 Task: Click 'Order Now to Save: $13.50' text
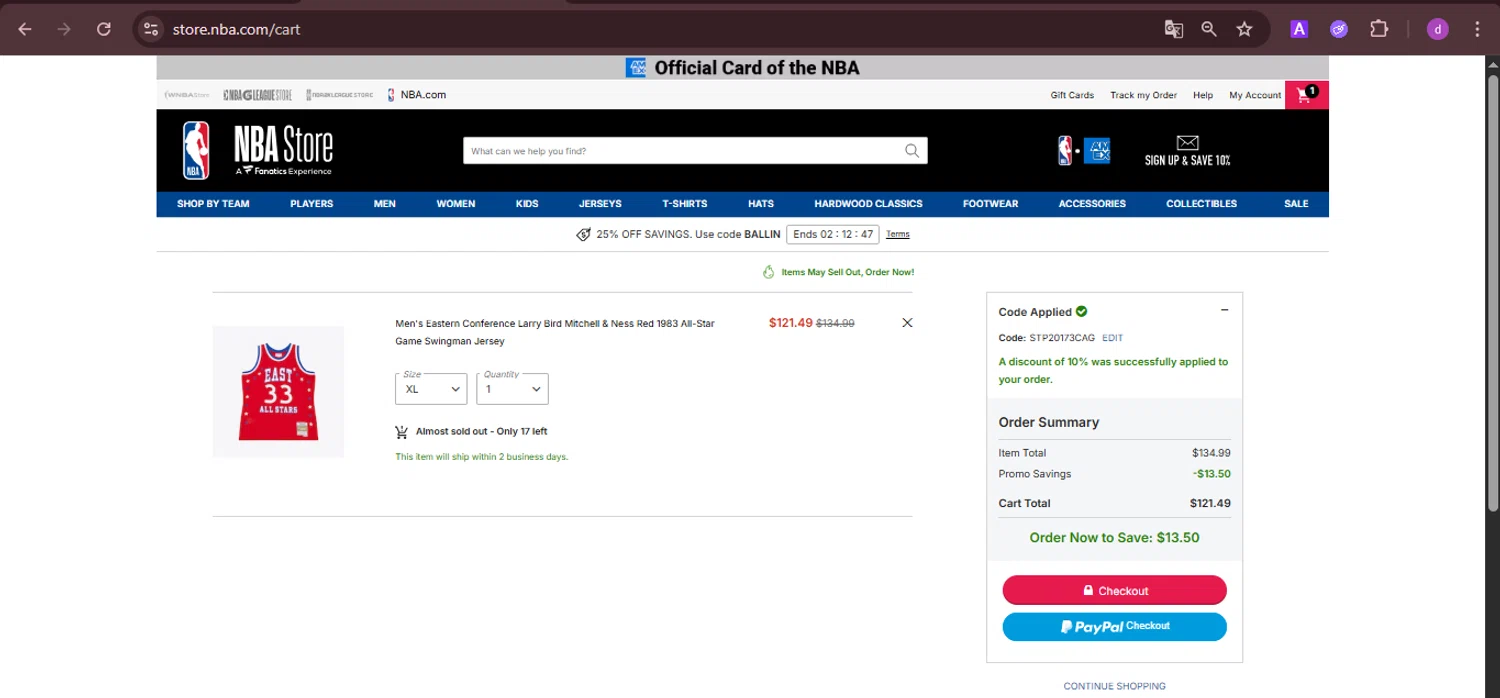point(1115,537)
